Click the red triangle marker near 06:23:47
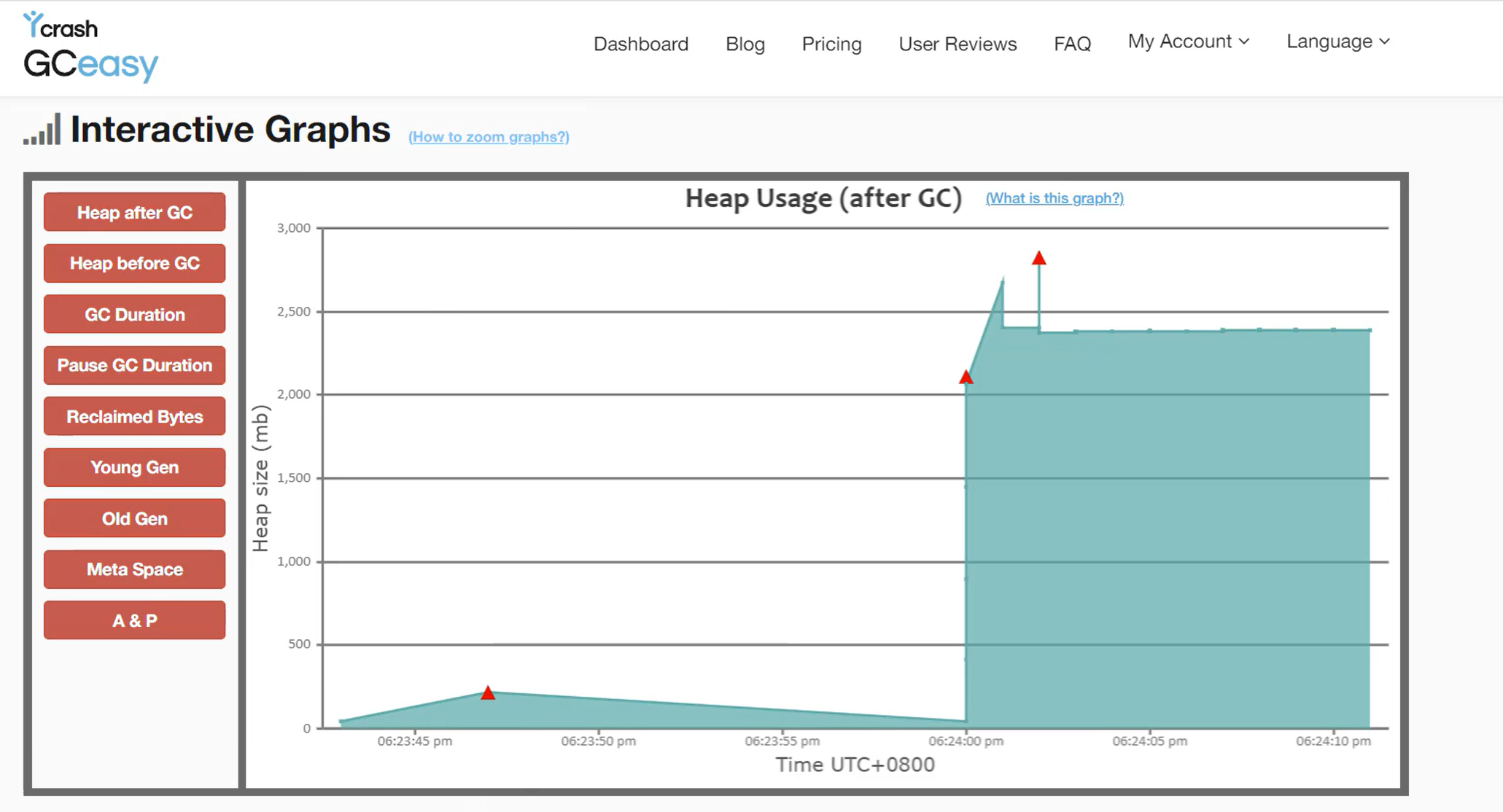This screenshot has height=812, width=1503. pos(488,693)
